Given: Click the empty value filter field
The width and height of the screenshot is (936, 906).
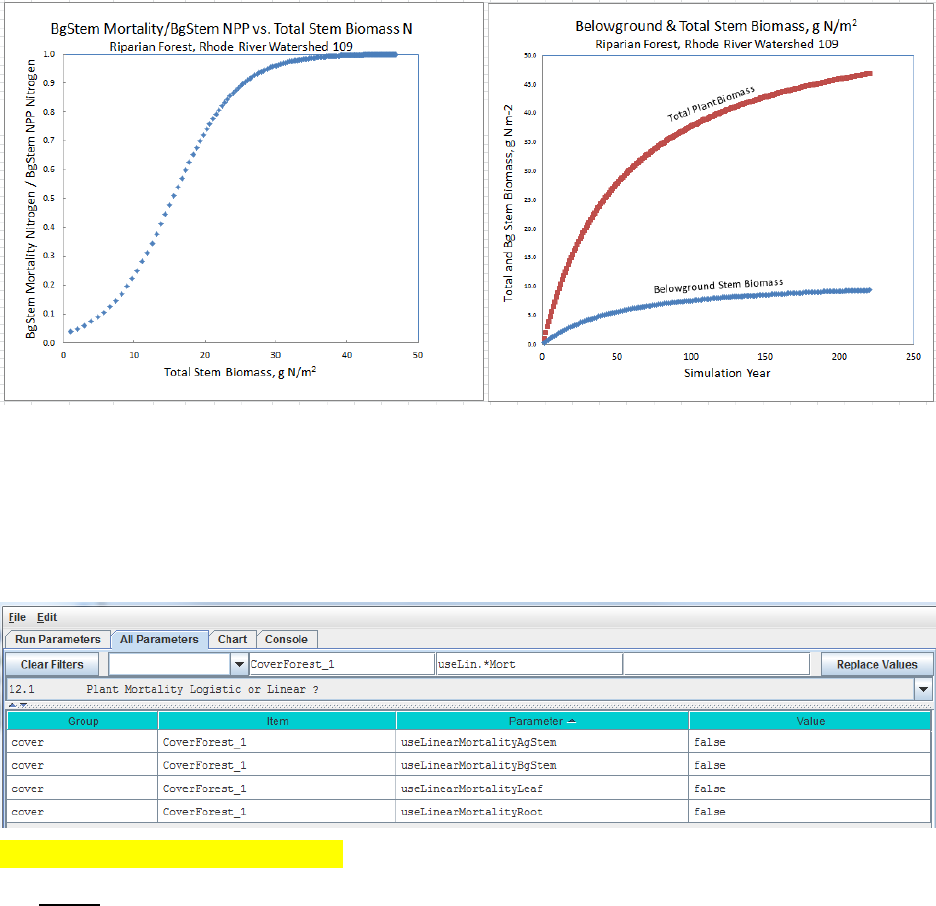Looking at the screenshot, I should click(x=716, y=664).
